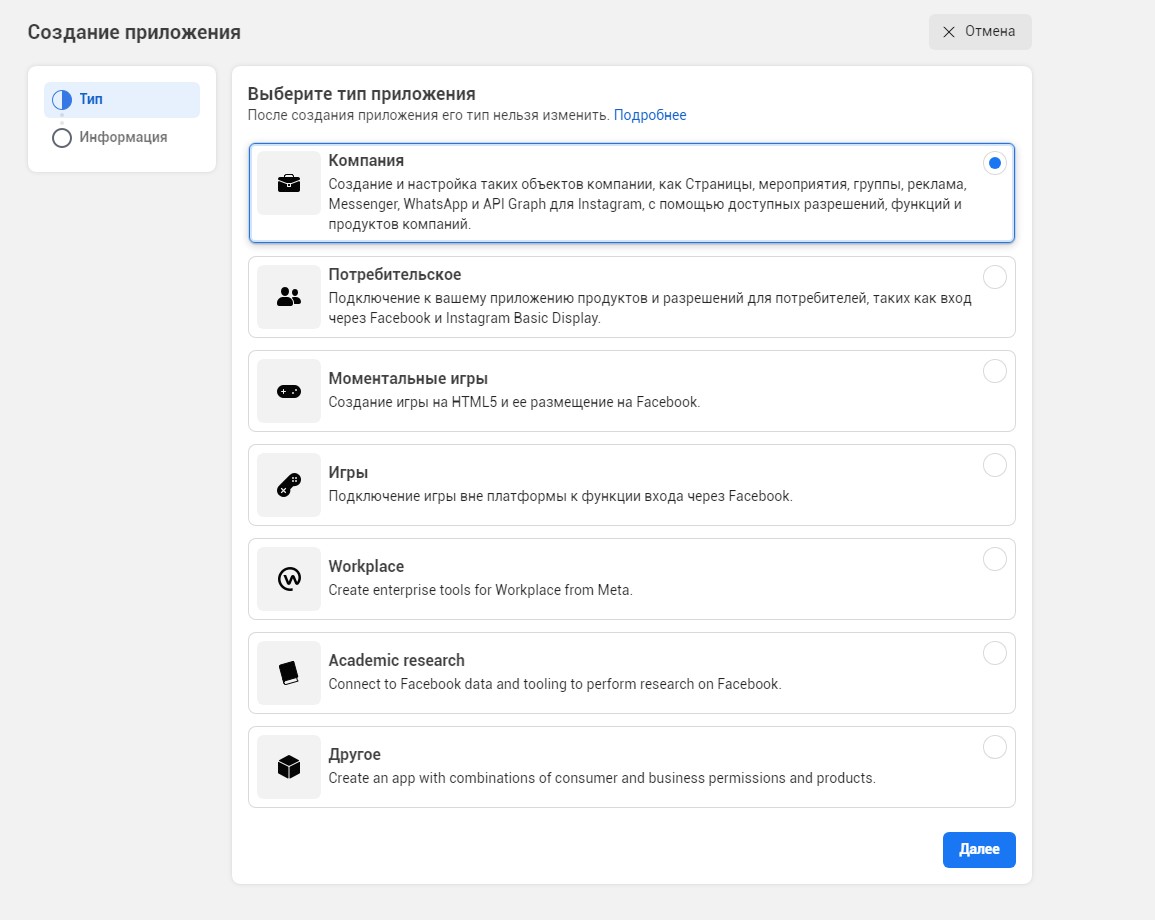
Task: Click description 'Подключение игры вне платформы'
Action: pyautogui.click(x=561, y=496)
